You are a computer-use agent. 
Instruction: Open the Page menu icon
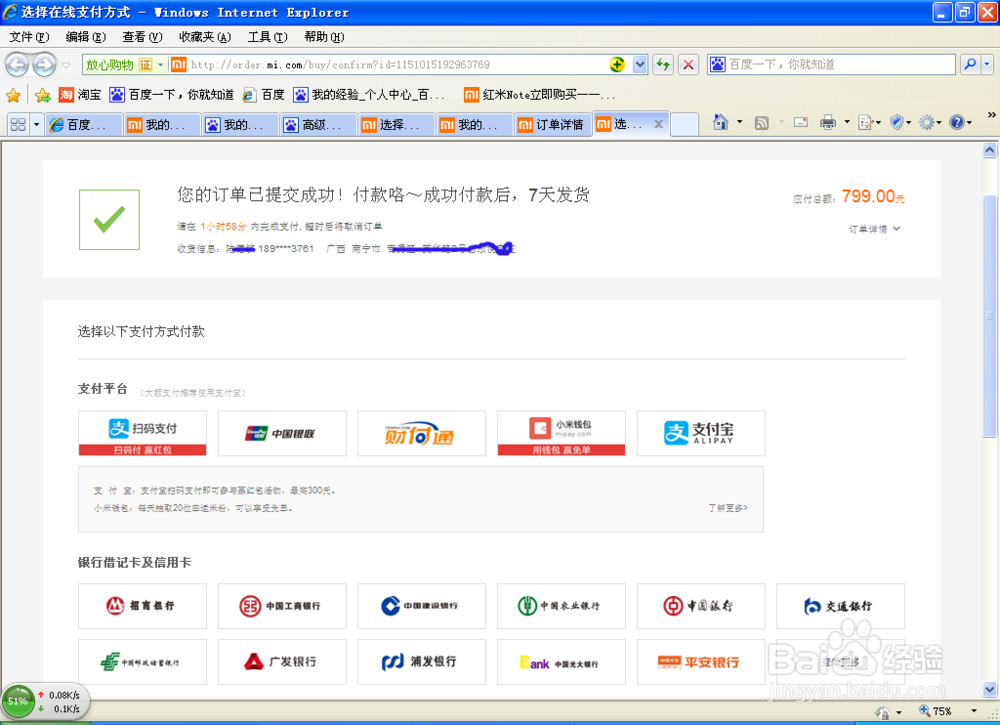click(866, 122)
